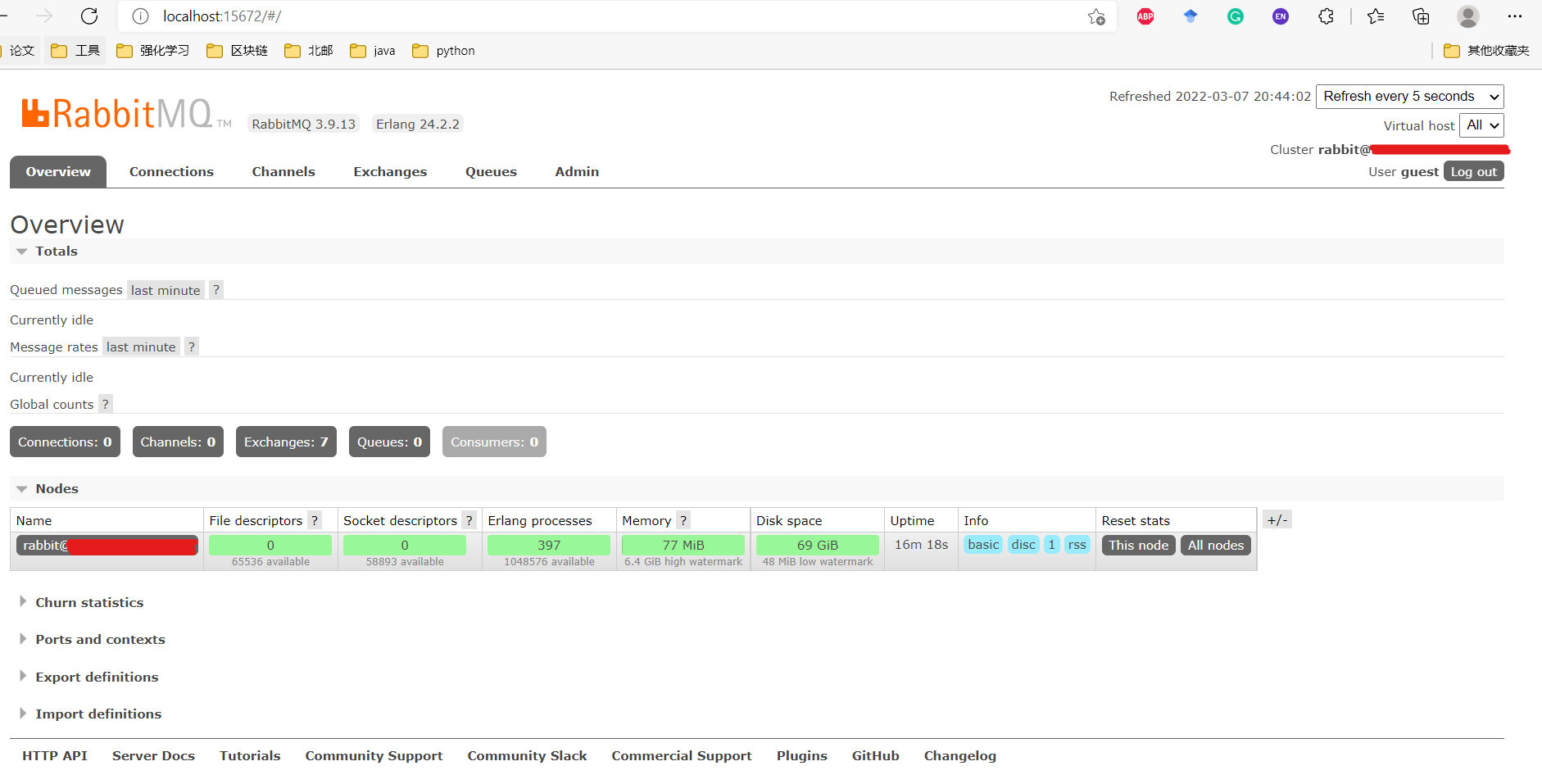The image size is (1542, 784).
Task: Click the RabbitMQ logo
Action: pyautogui.click(x=127, y=114)
